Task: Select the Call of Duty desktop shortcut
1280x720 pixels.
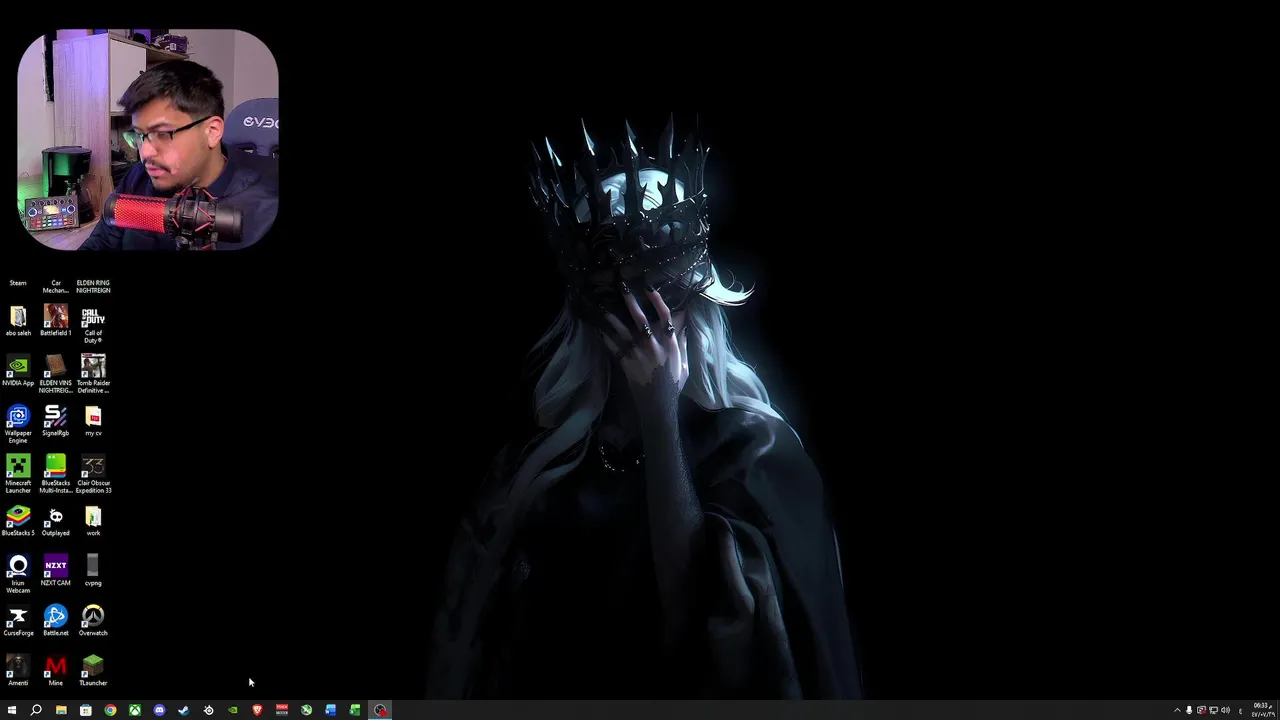Action: [93, 324]
